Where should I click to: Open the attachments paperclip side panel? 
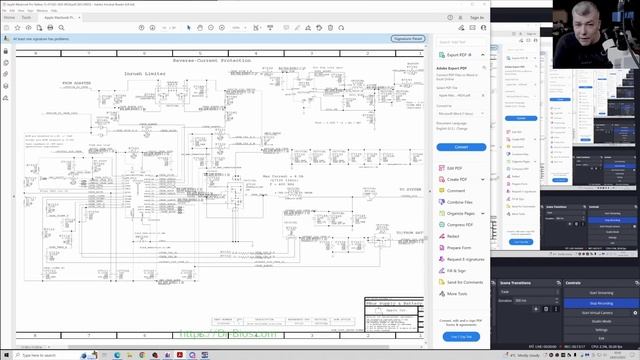pyautogui.click(x=6, y=74)
